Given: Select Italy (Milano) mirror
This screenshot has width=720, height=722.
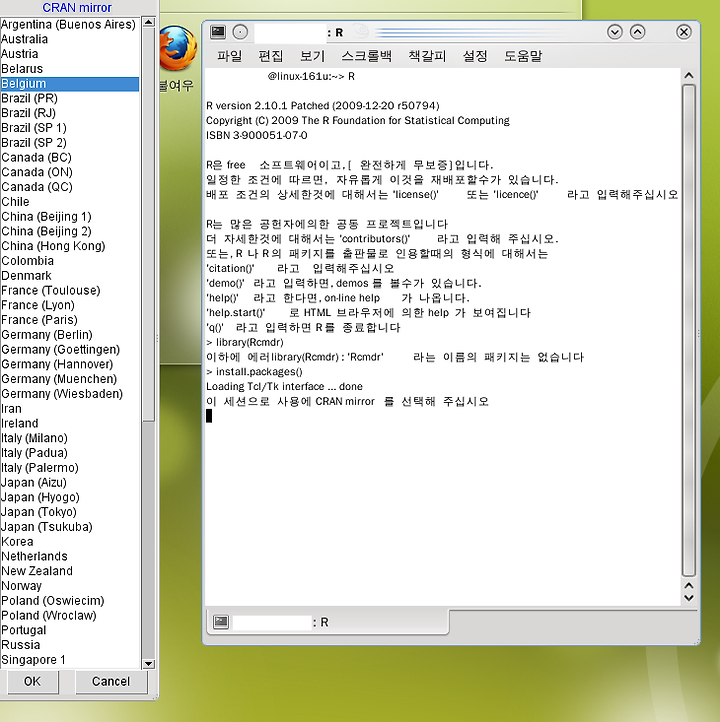Looking at the screenshot, I should [x=70, y=438].
